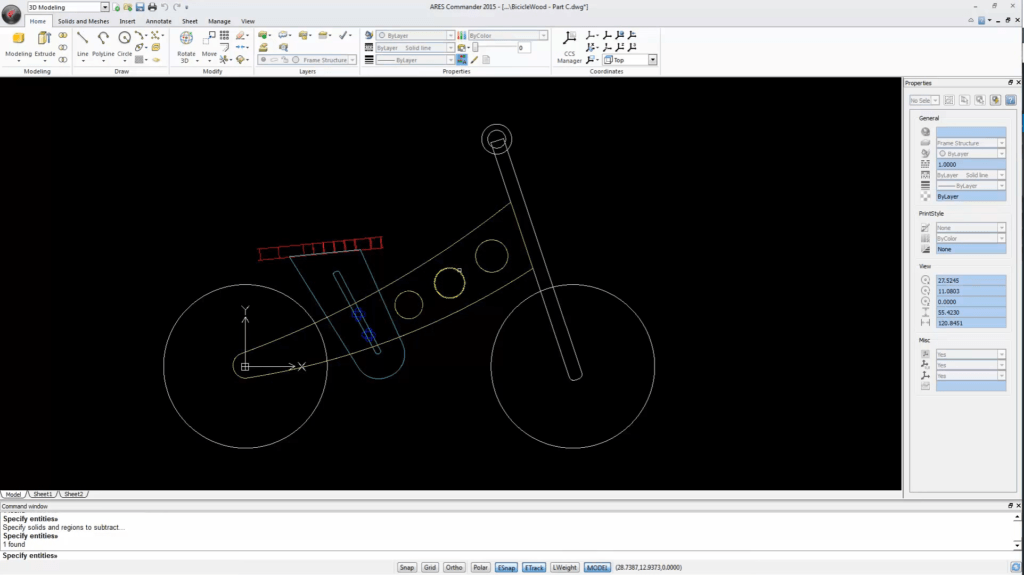Click the blue ByLayer transparency field in Properties
The height and width of the screenshot is (575, 1024).
(970, 197)
